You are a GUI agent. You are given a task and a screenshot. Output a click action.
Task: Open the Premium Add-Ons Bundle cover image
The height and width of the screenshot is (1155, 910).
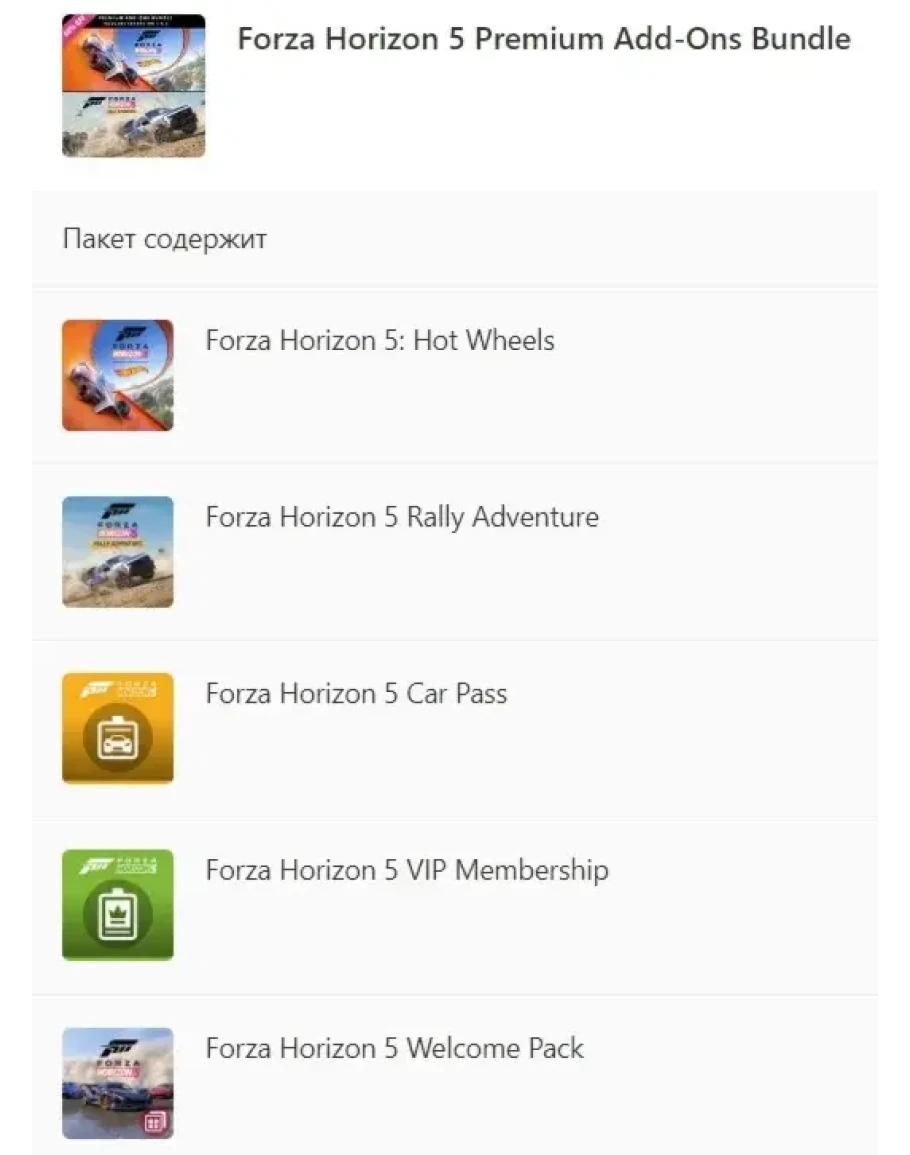[133, 86]
